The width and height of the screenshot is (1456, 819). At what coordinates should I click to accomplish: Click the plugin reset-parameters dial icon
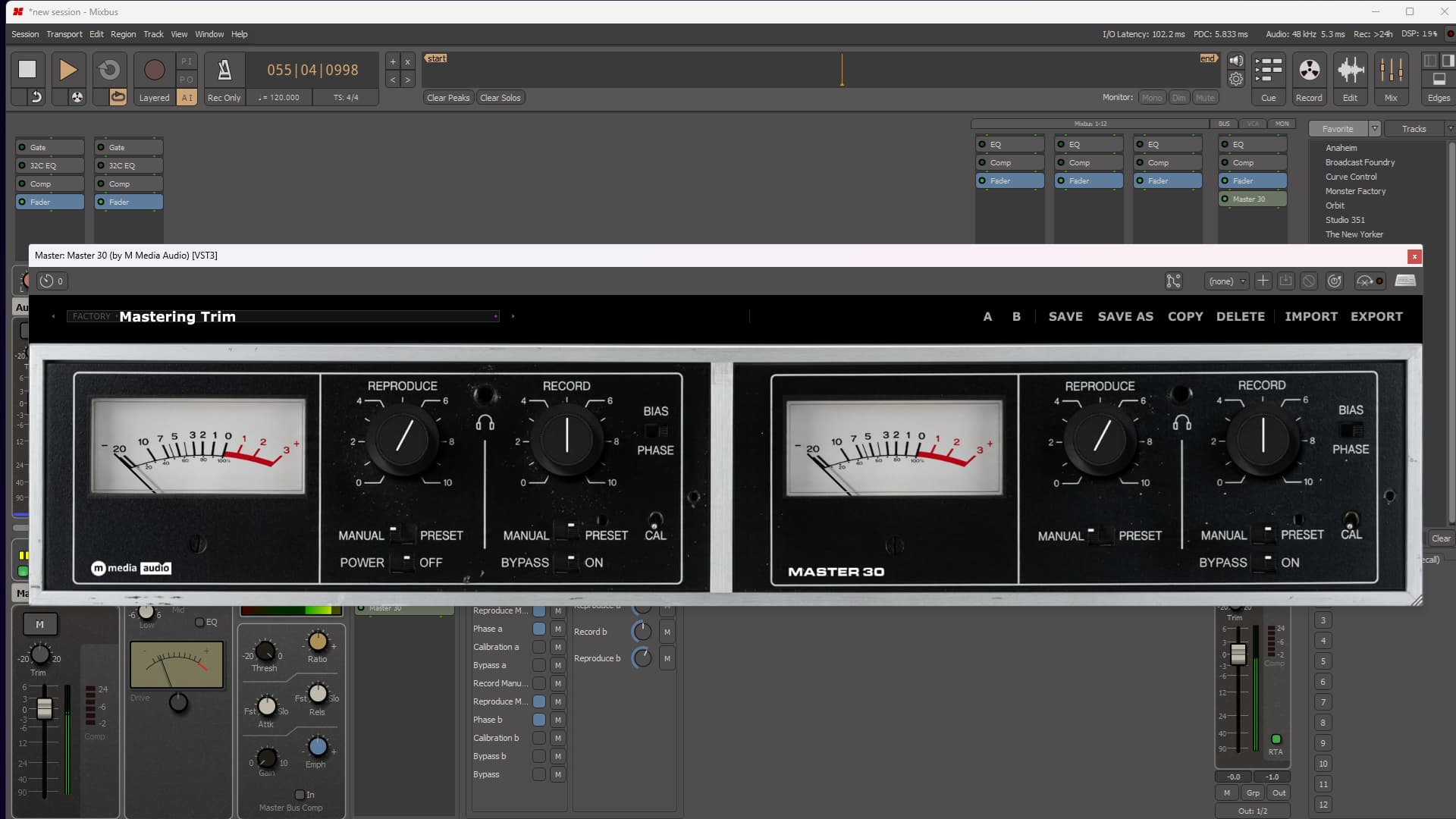point(1335,281)
